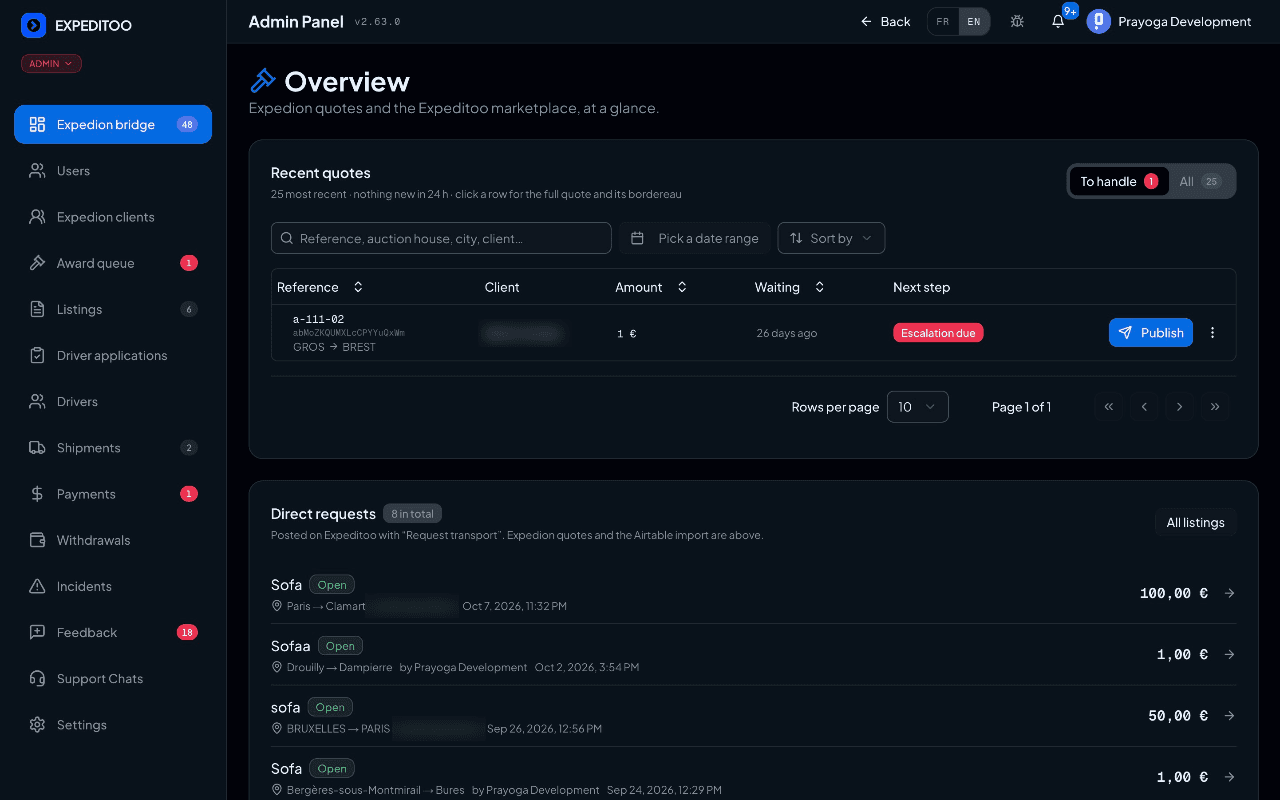
Task: Open Payments in the sidebar
Action: [113, 494]
